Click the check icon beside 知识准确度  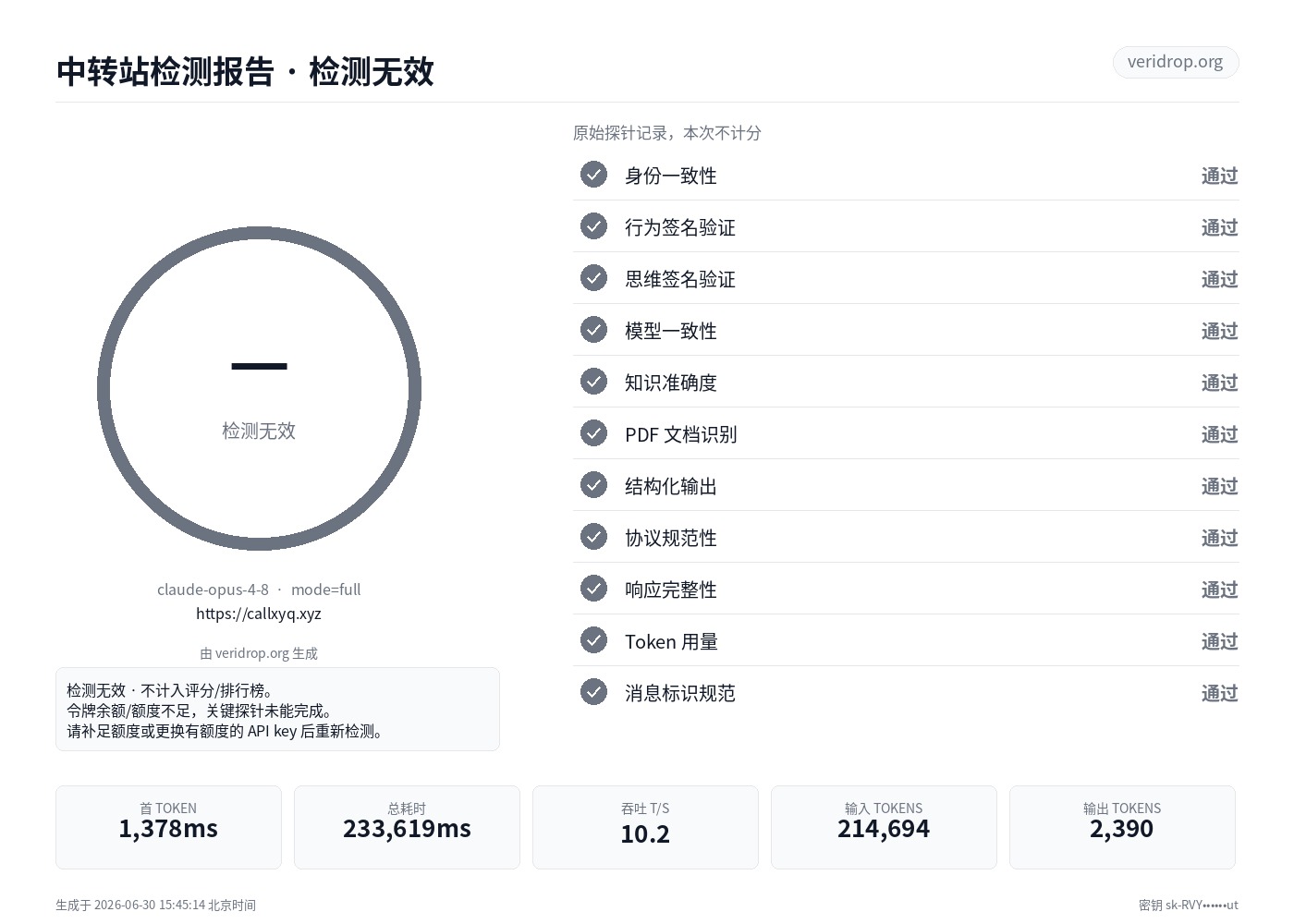click(593, 382)
